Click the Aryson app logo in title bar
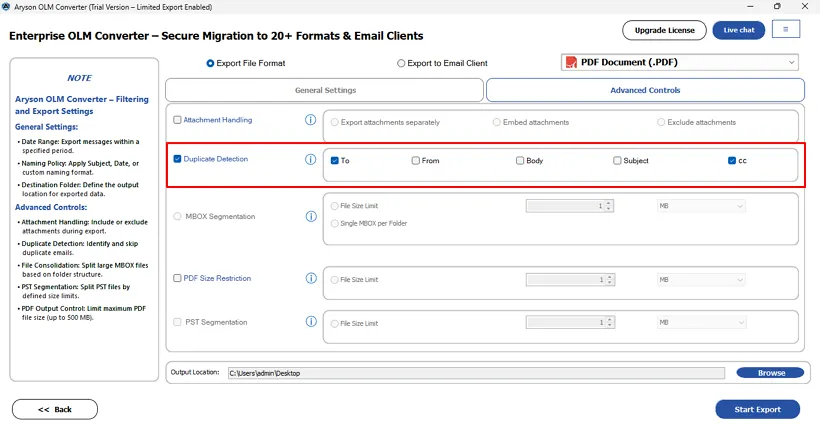The width and height of the screenshot is (820, 432). pos(9,7)
